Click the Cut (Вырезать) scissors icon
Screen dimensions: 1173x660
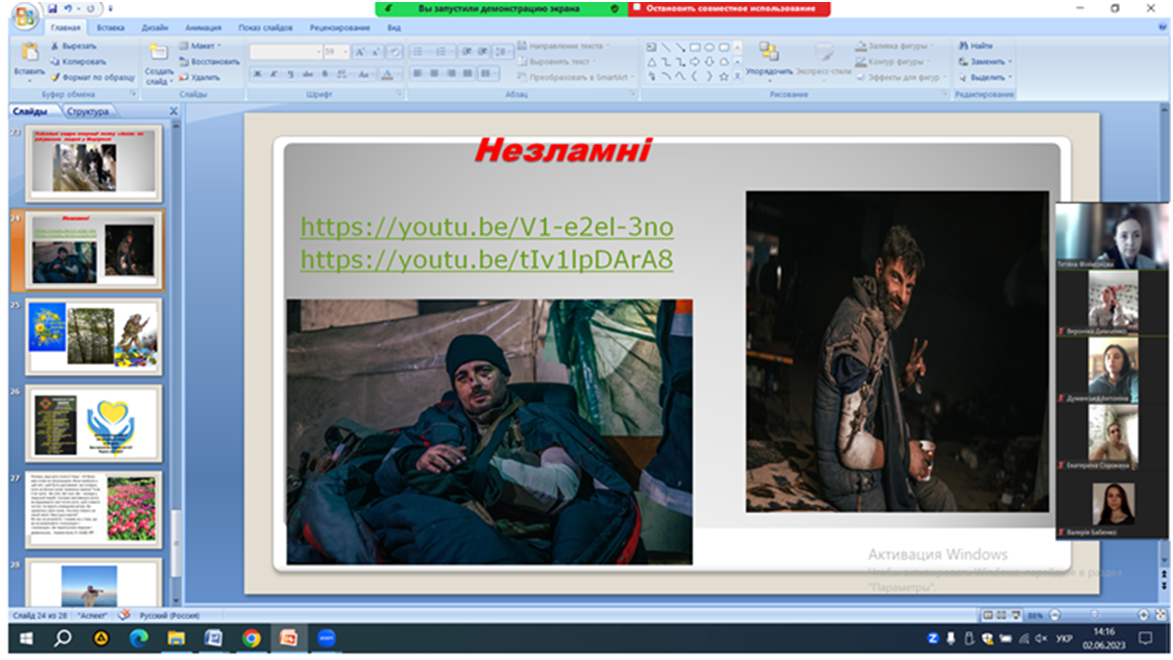click(55, 46)
